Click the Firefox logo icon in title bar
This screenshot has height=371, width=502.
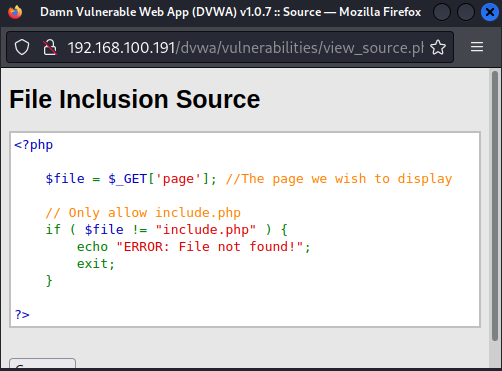[x=15, y=12]
